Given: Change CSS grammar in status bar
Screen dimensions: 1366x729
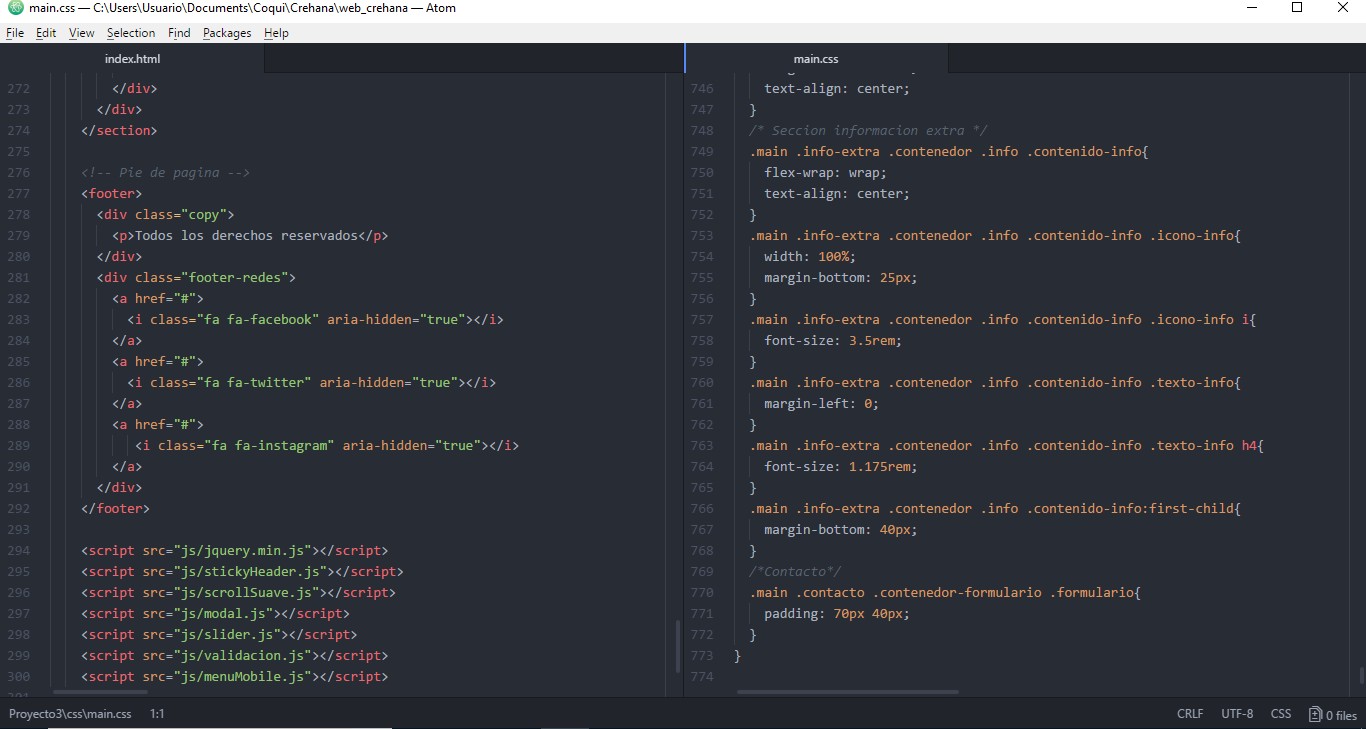Looking at the screenshot, I should pos(1281,714).
